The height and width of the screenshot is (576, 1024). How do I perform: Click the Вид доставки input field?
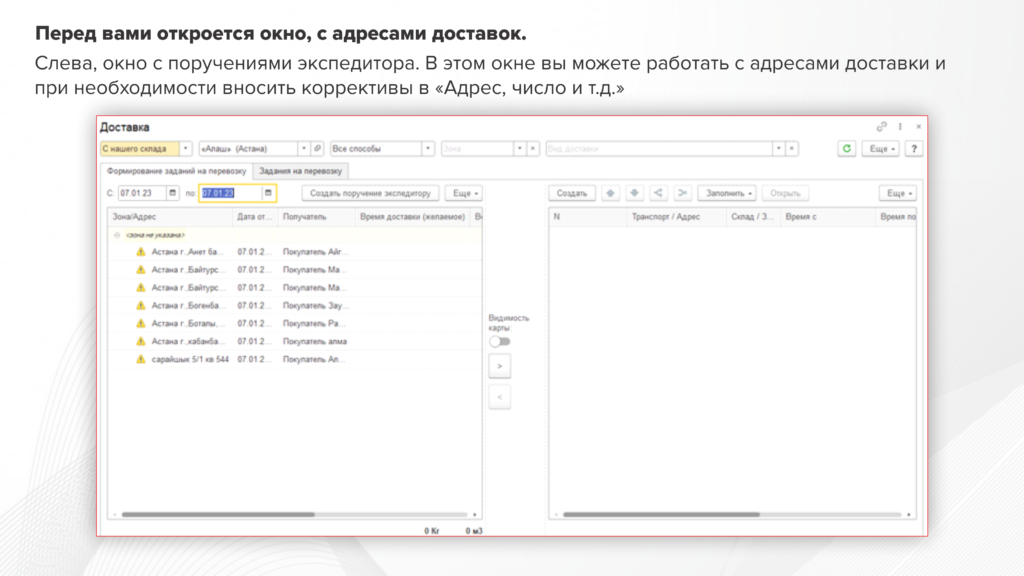point(659,149)
